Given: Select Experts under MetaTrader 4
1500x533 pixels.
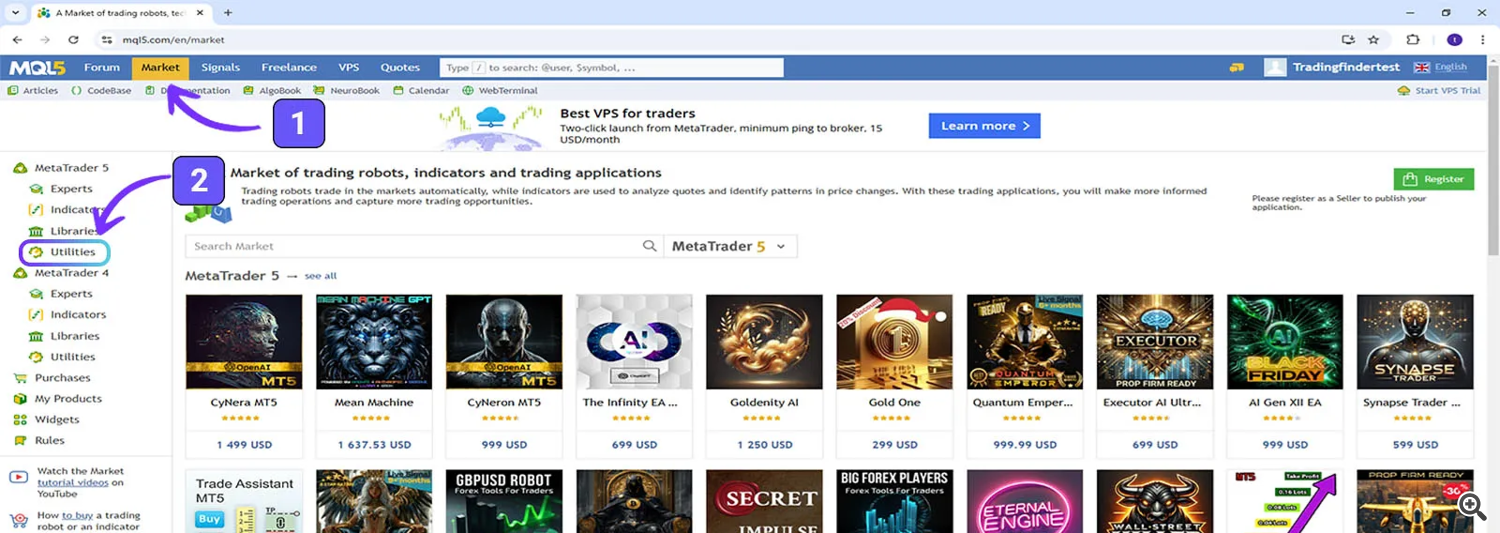Looking at the screenshot, I should tap(71, 294).
